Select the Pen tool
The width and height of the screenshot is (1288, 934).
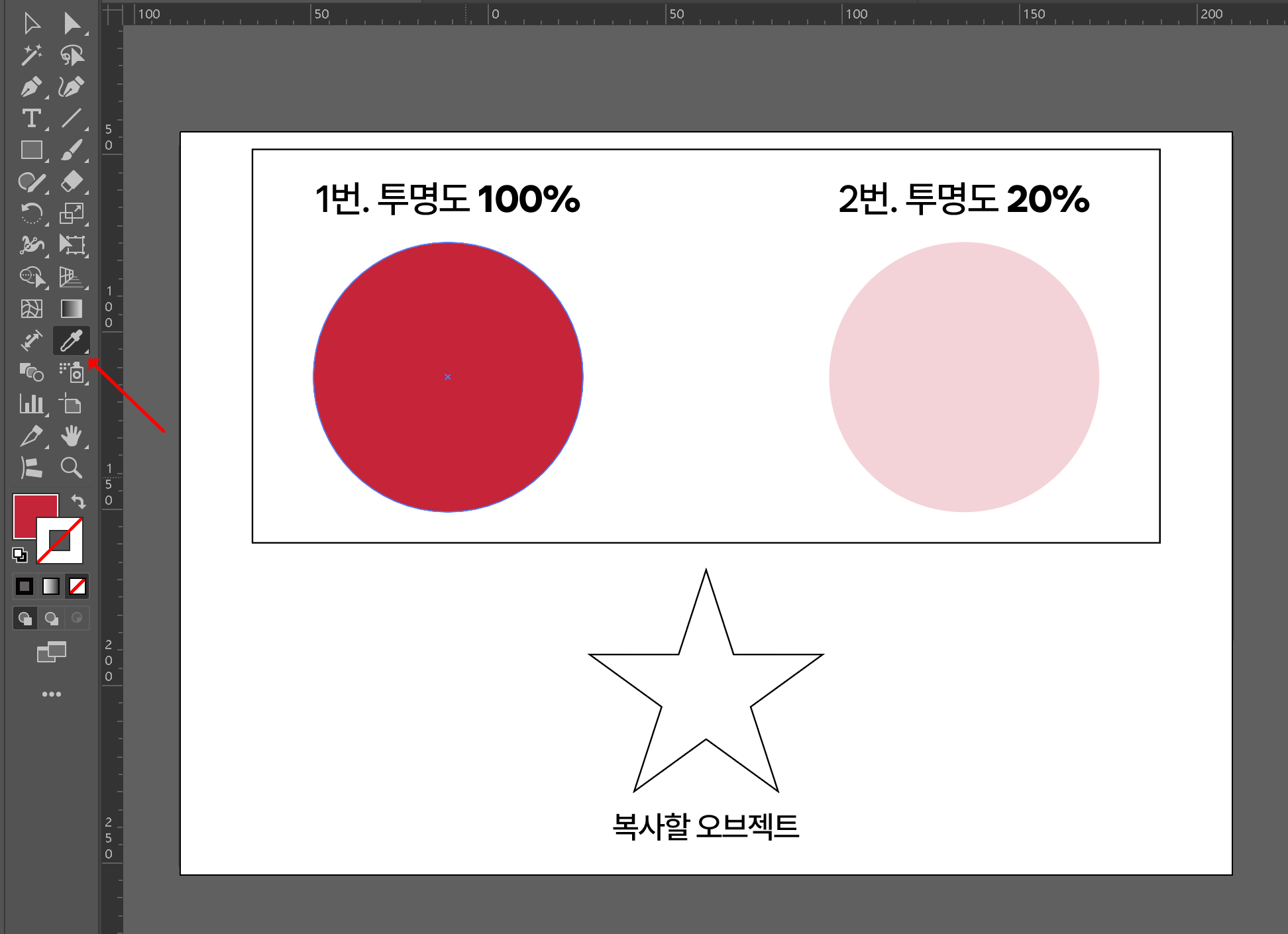(32, 87)
